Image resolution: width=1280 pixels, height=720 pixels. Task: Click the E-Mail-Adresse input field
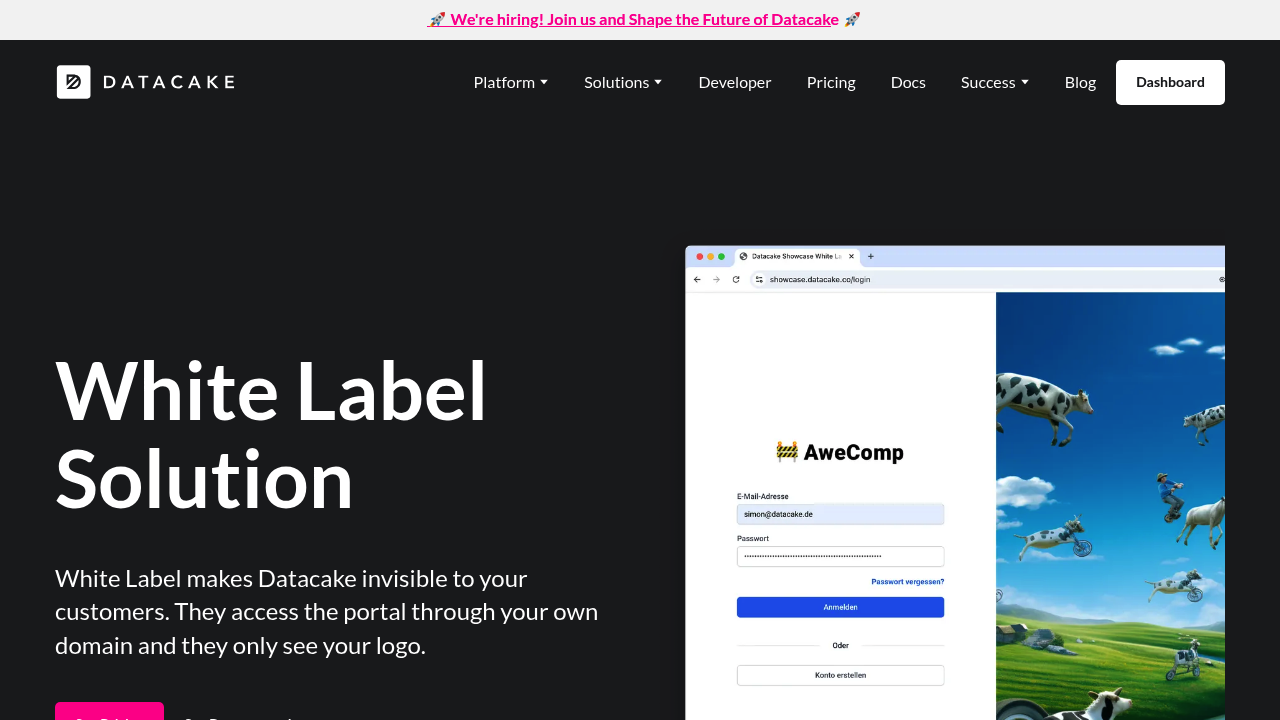point(840,514)
